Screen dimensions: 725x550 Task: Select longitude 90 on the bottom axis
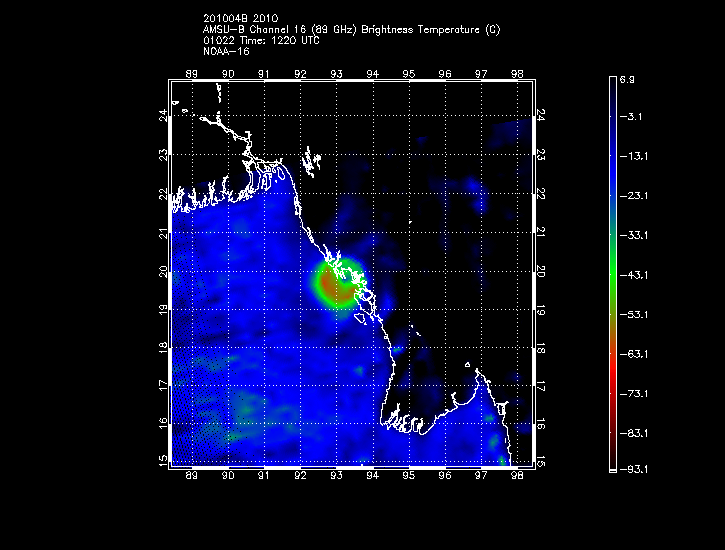pyautogui.click(x=228, y=475)
